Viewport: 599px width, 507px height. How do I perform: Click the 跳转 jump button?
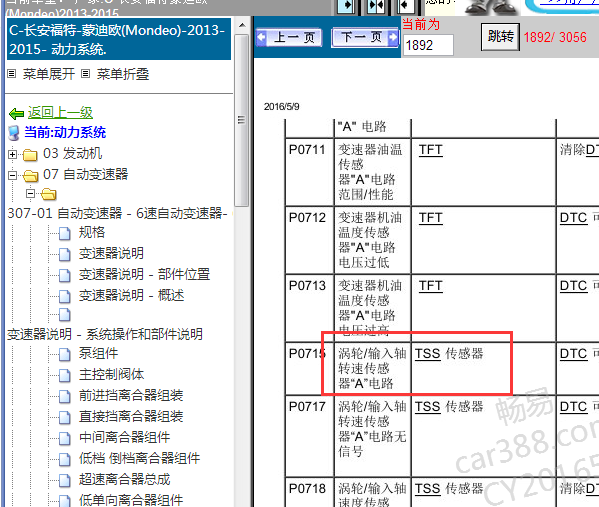coord(500,37)
